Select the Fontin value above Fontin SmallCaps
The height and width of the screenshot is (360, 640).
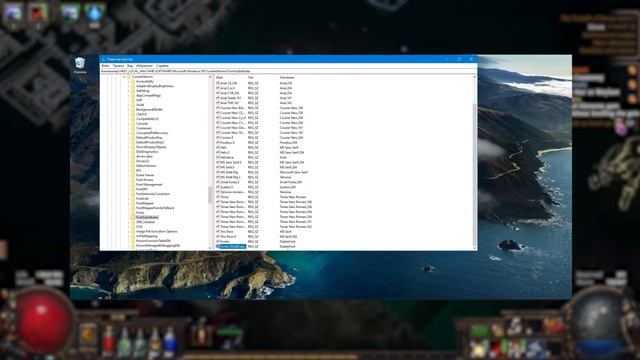coord(225,241)
